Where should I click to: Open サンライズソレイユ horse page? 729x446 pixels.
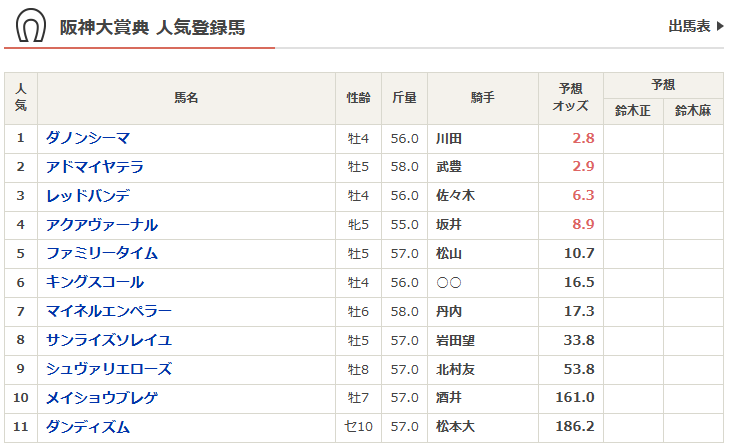(x=109, y=341)
